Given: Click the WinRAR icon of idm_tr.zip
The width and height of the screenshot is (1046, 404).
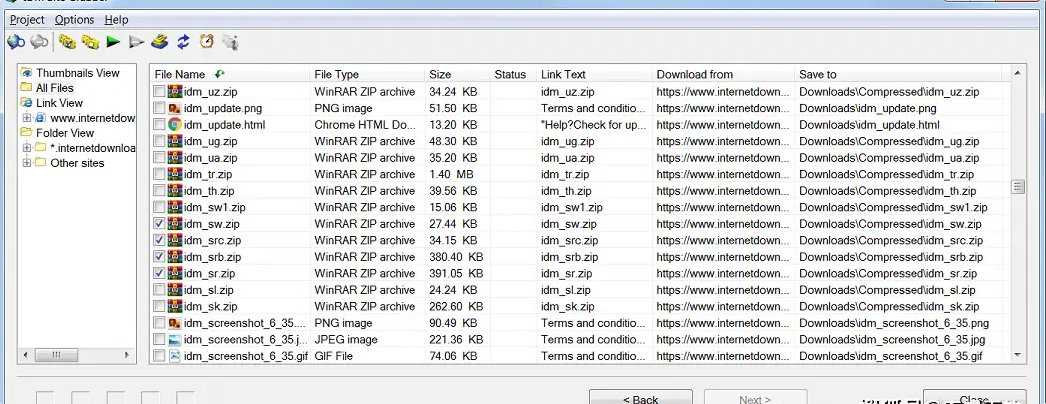Looking at the screenshot, I should coord(175,174).
